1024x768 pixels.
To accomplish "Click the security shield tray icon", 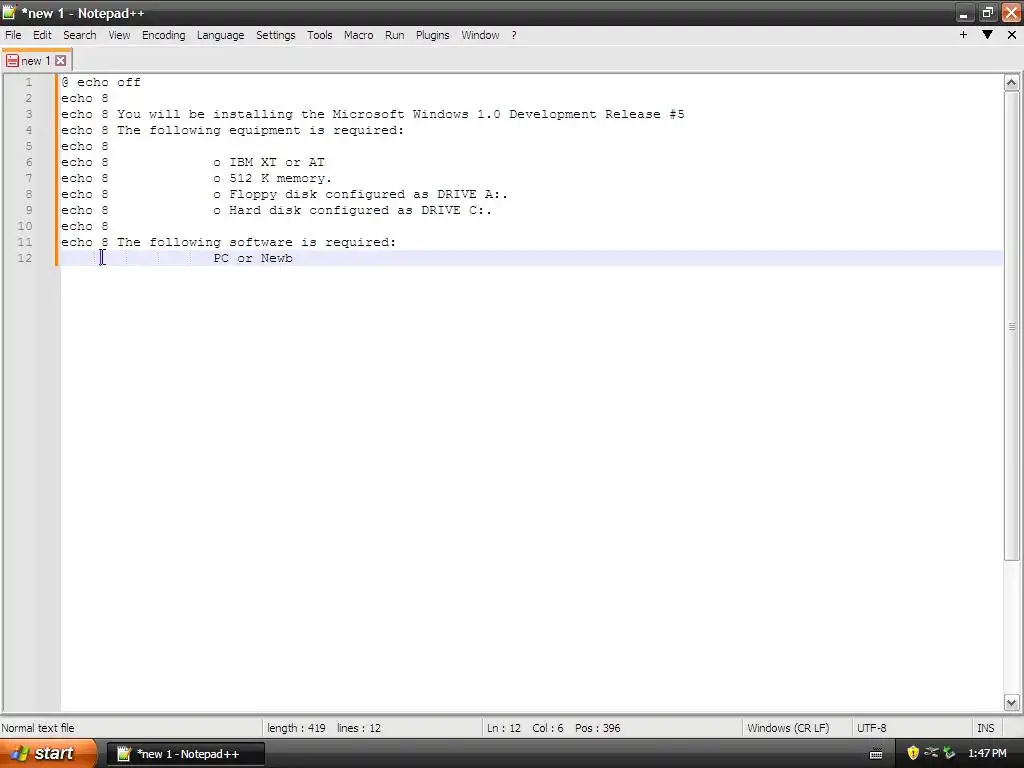I will coord(913,754).
